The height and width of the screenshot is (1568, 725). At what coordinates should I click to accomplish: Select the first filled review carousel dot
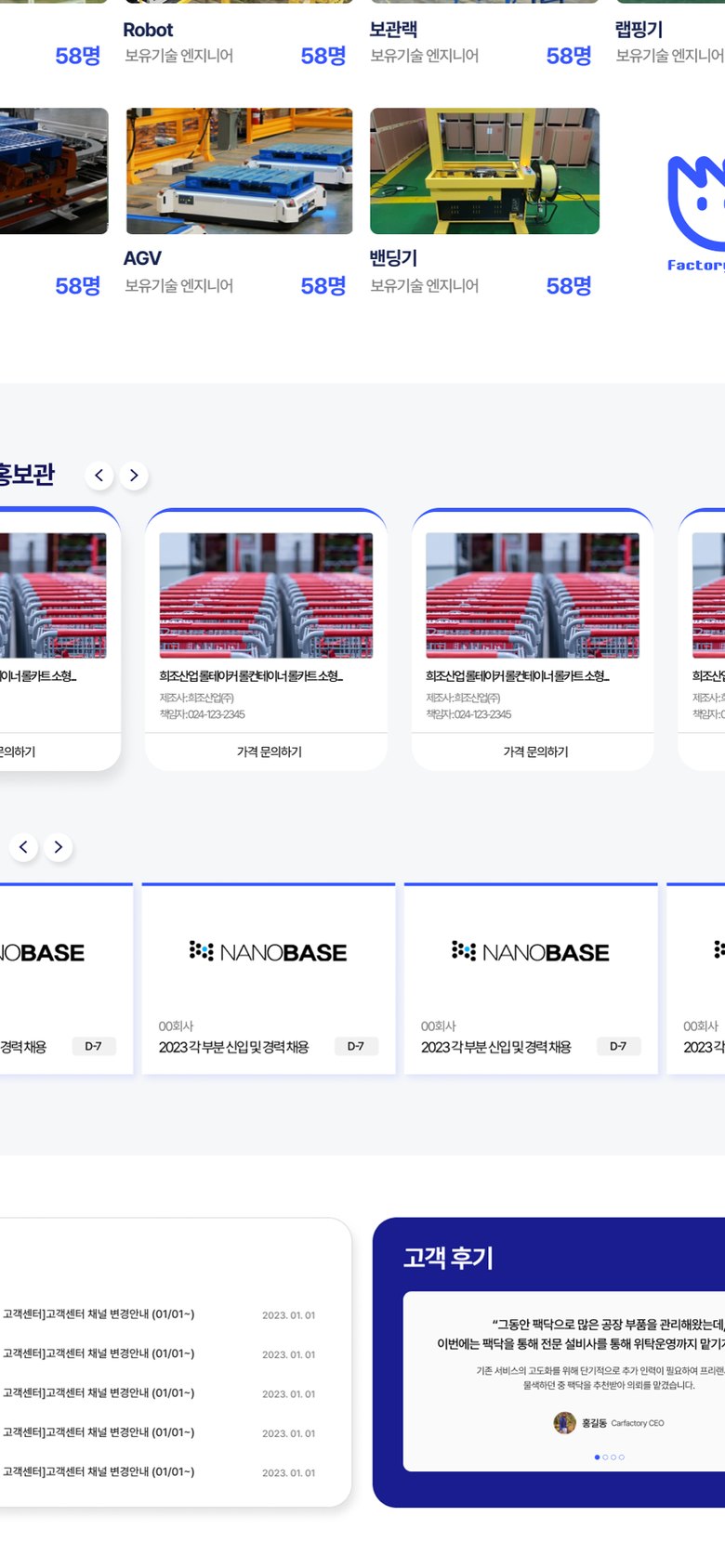(597, 1457)
